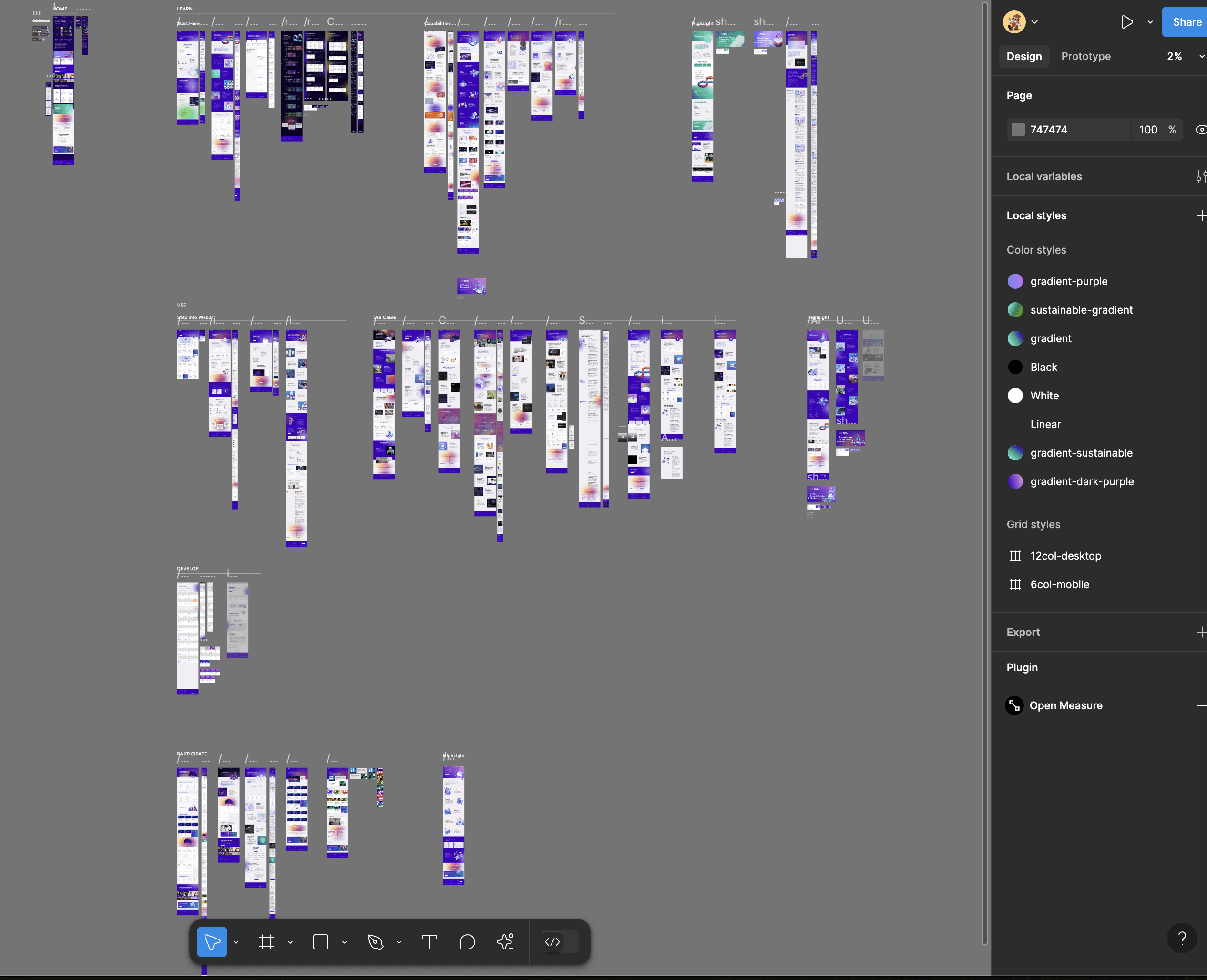Open Pen tool options chevron

click(x=399, y=942)
